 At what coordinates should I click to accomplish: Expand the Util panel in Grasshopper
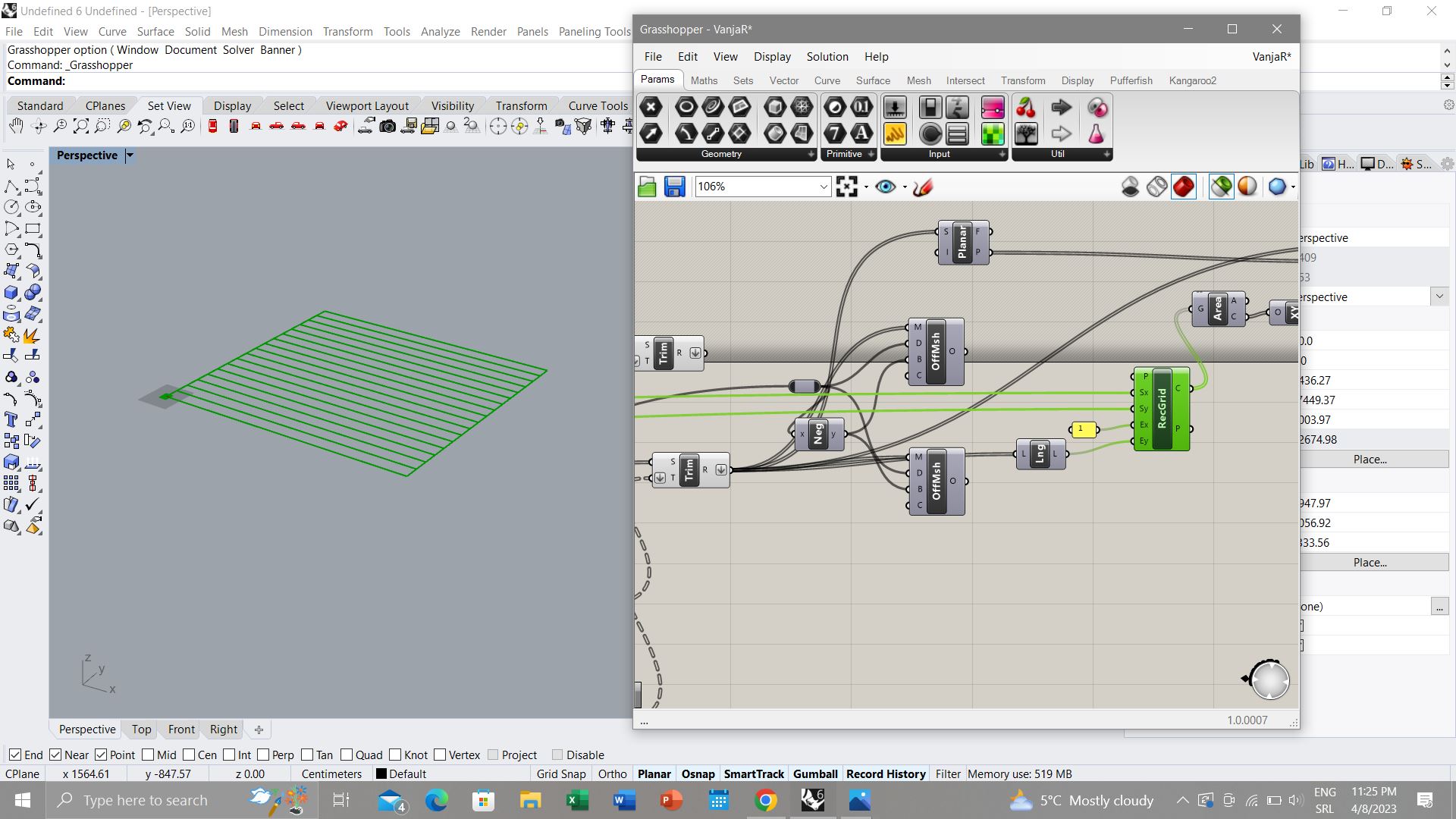coord(1107,154)
